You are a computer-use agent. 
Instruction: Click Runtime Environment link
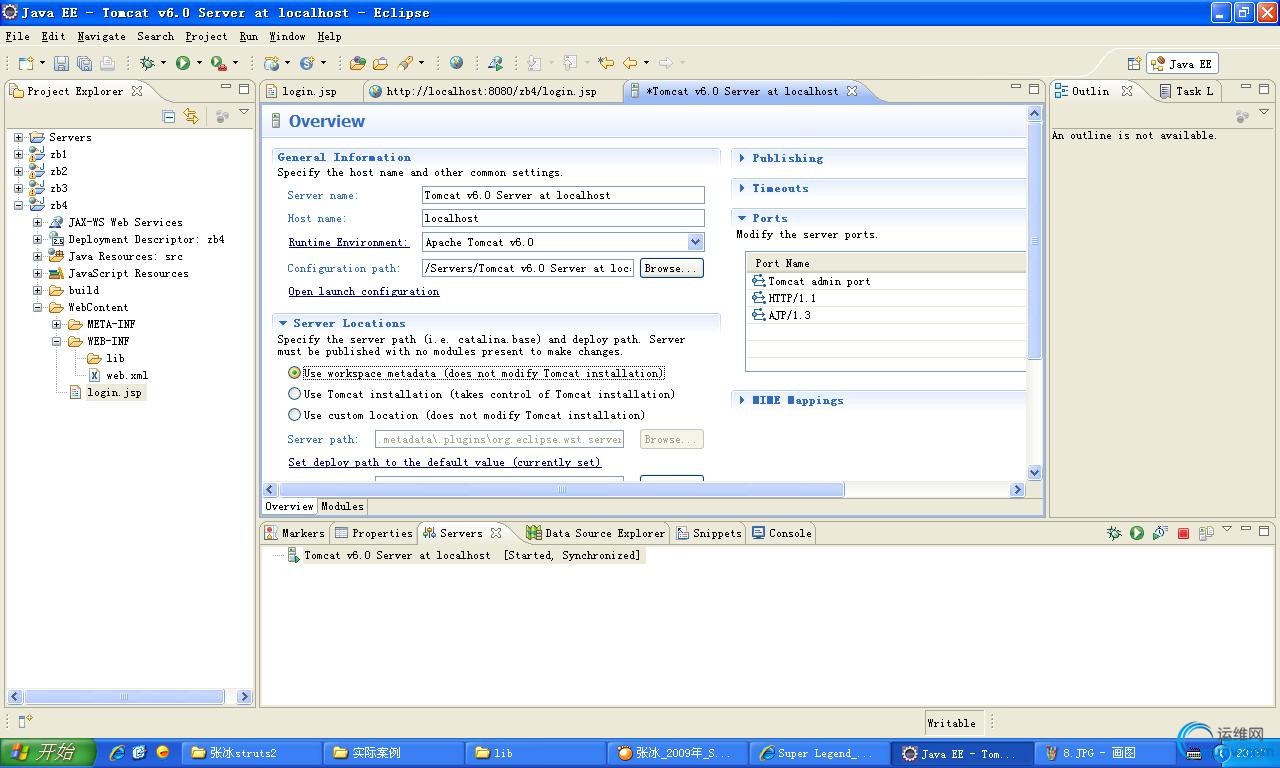348,242
